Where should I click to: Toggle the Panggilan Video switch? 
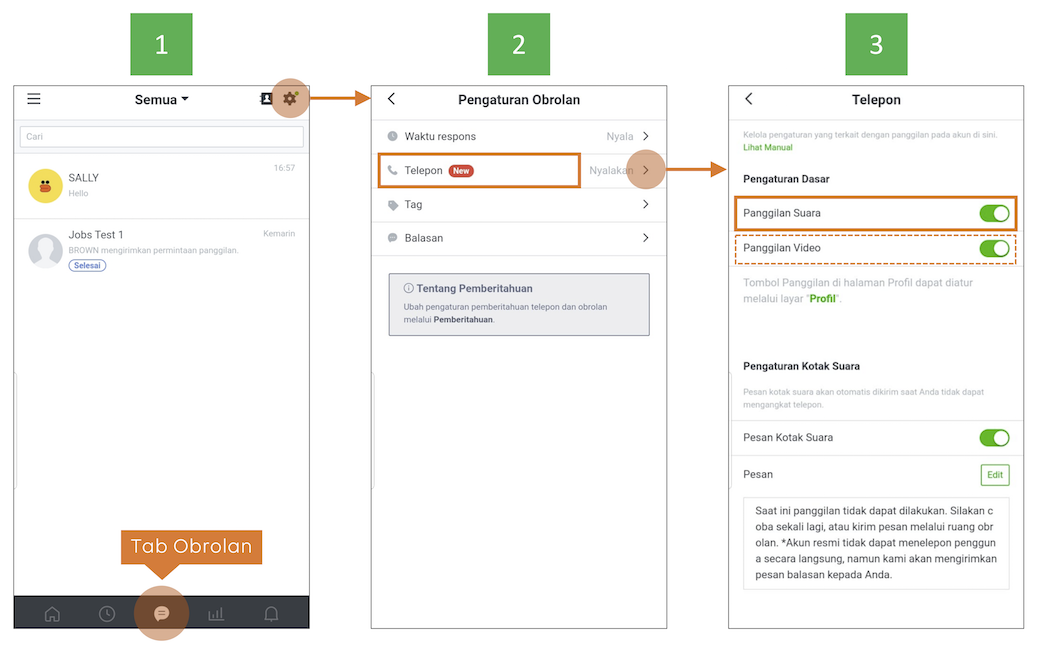click(x=994, y=249)
